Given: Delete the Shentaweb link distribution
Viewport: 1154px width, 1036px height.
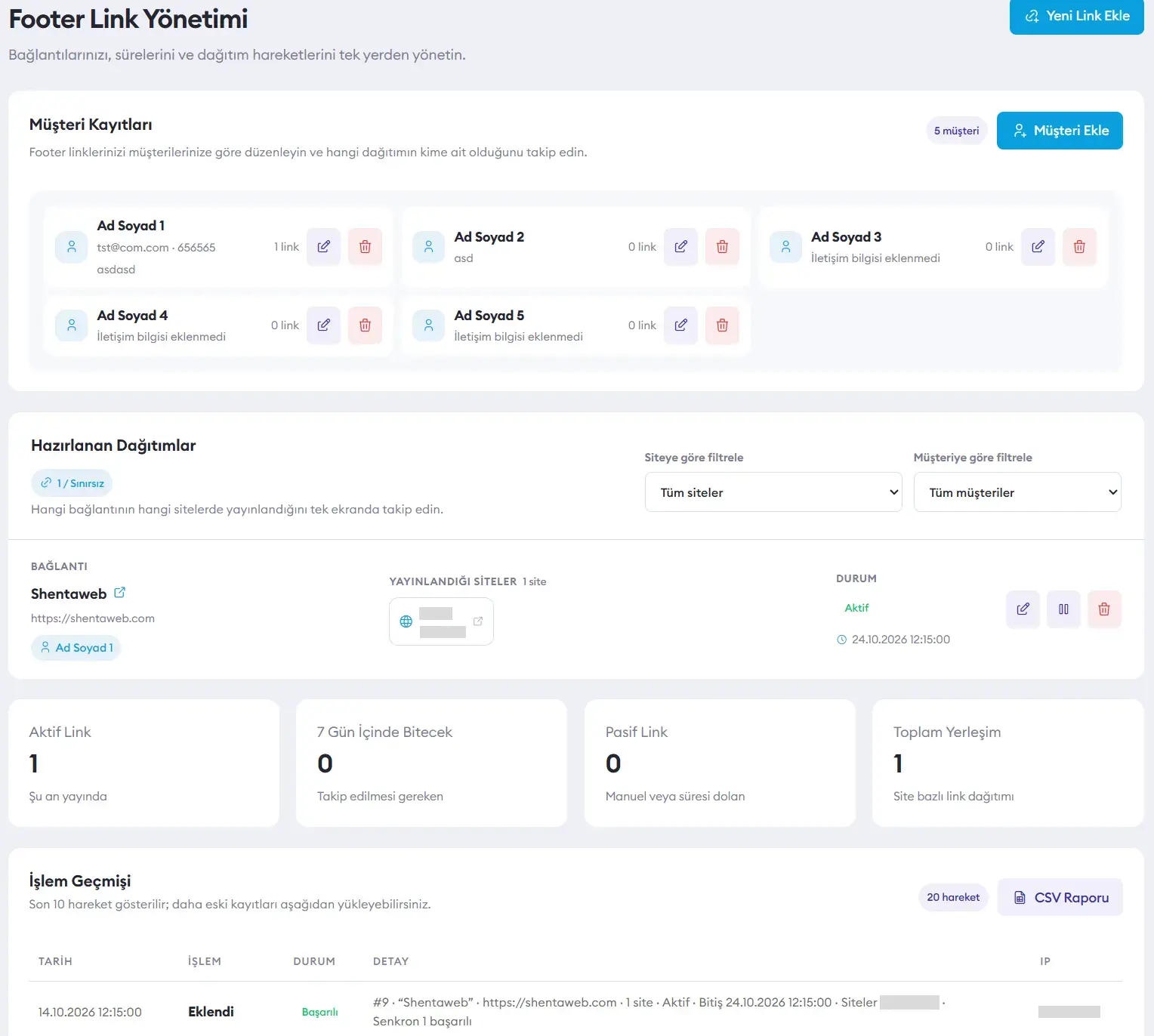Looking at the screenshot, I should 1104,609.
